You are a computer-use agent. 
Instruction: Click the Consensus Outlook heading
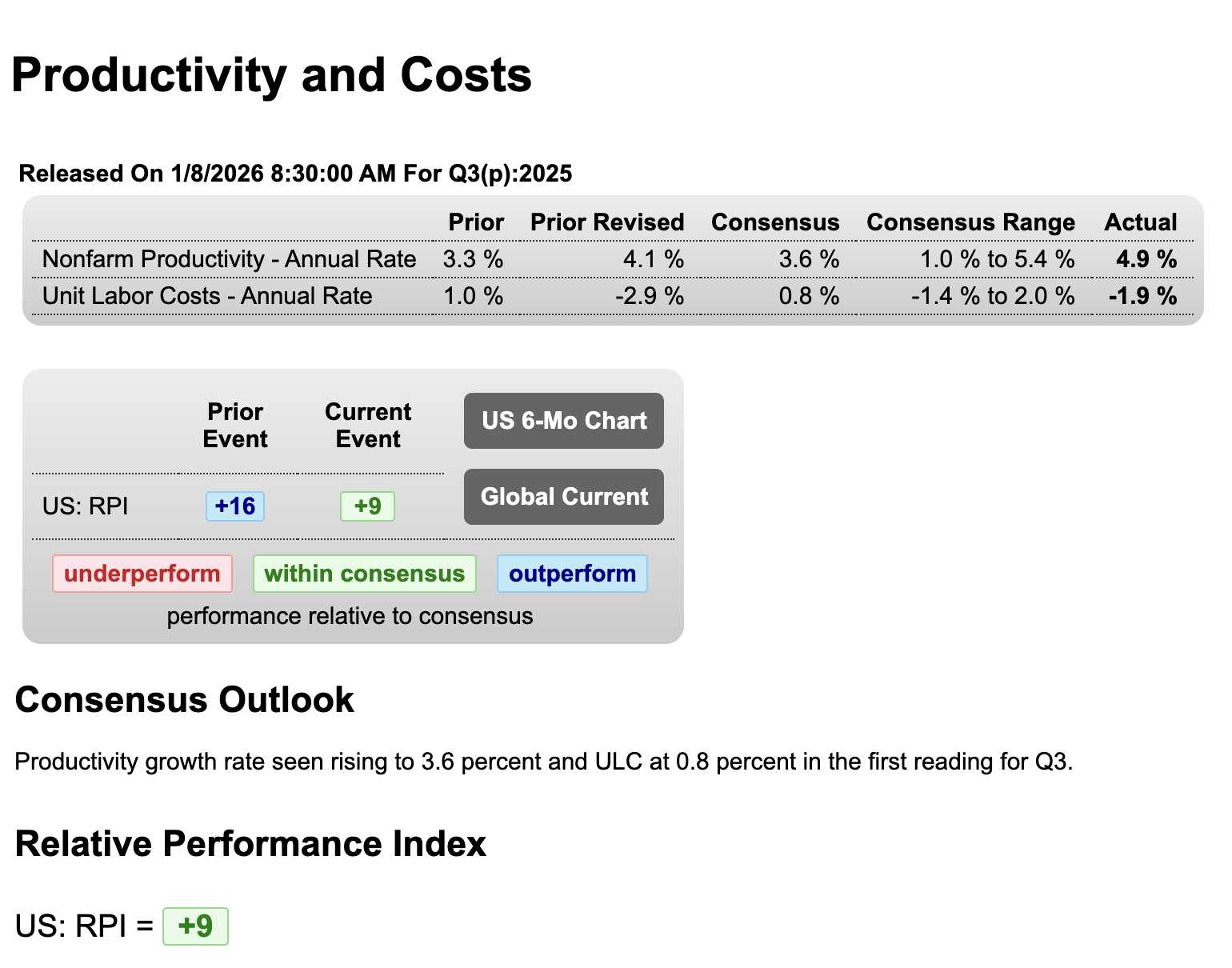[x=185, y=700]
